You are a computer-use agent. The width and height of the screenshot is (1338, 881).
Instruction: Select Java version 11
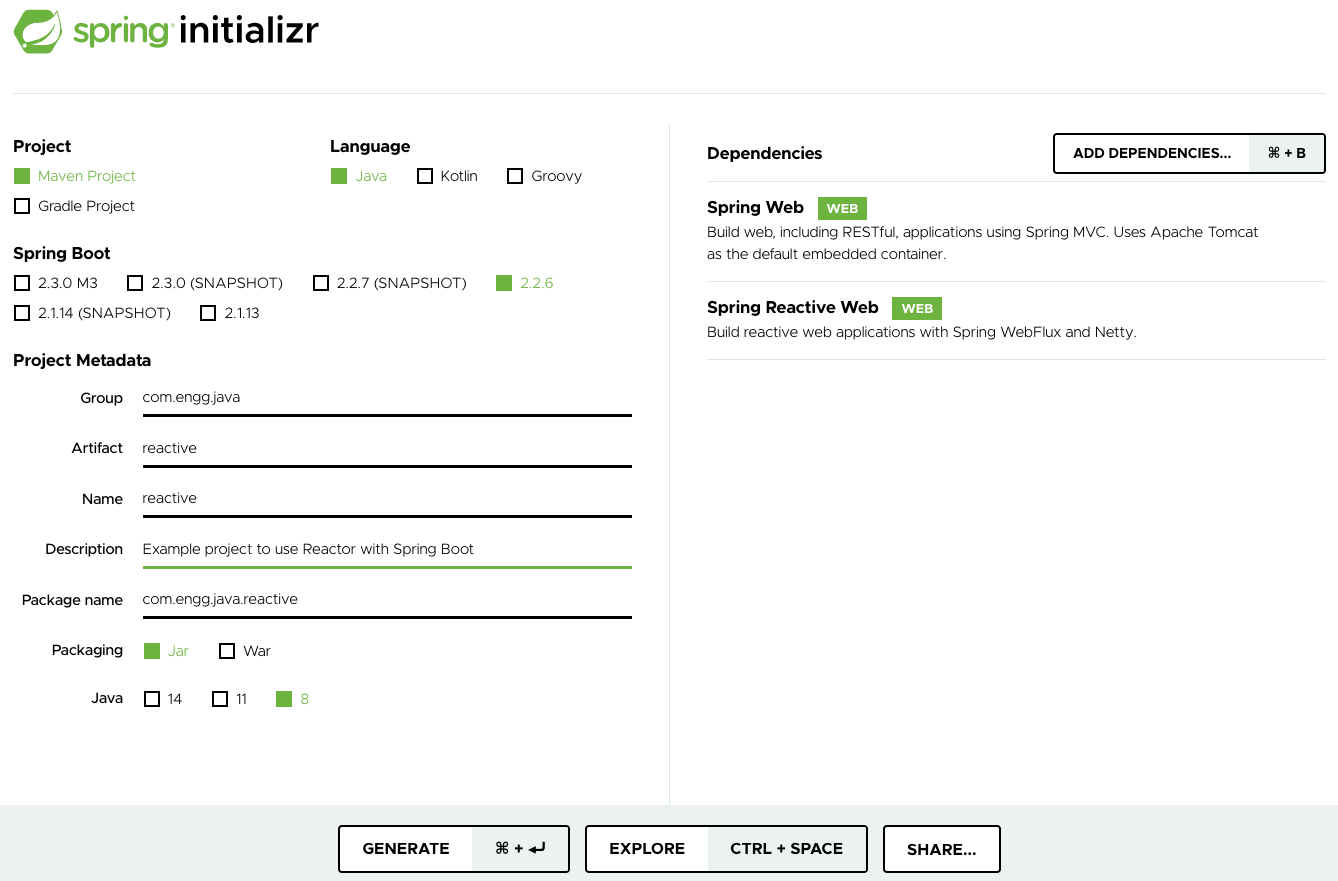(220, 698)
